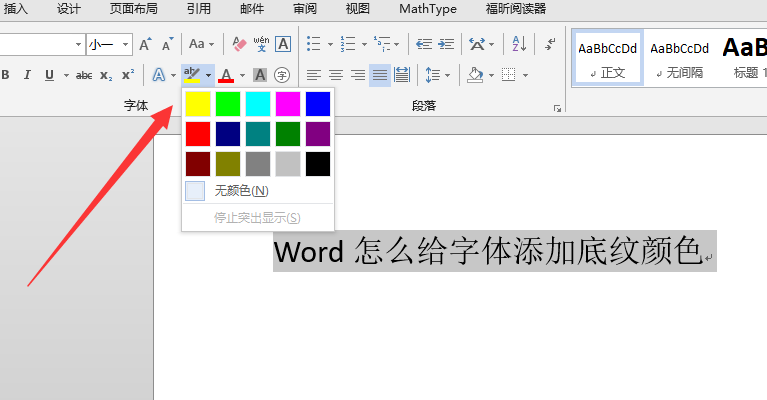Open the 邮件 ribbon tab
Image resolution: width=767 pixels, height=400 pixels.
[252, 9]
